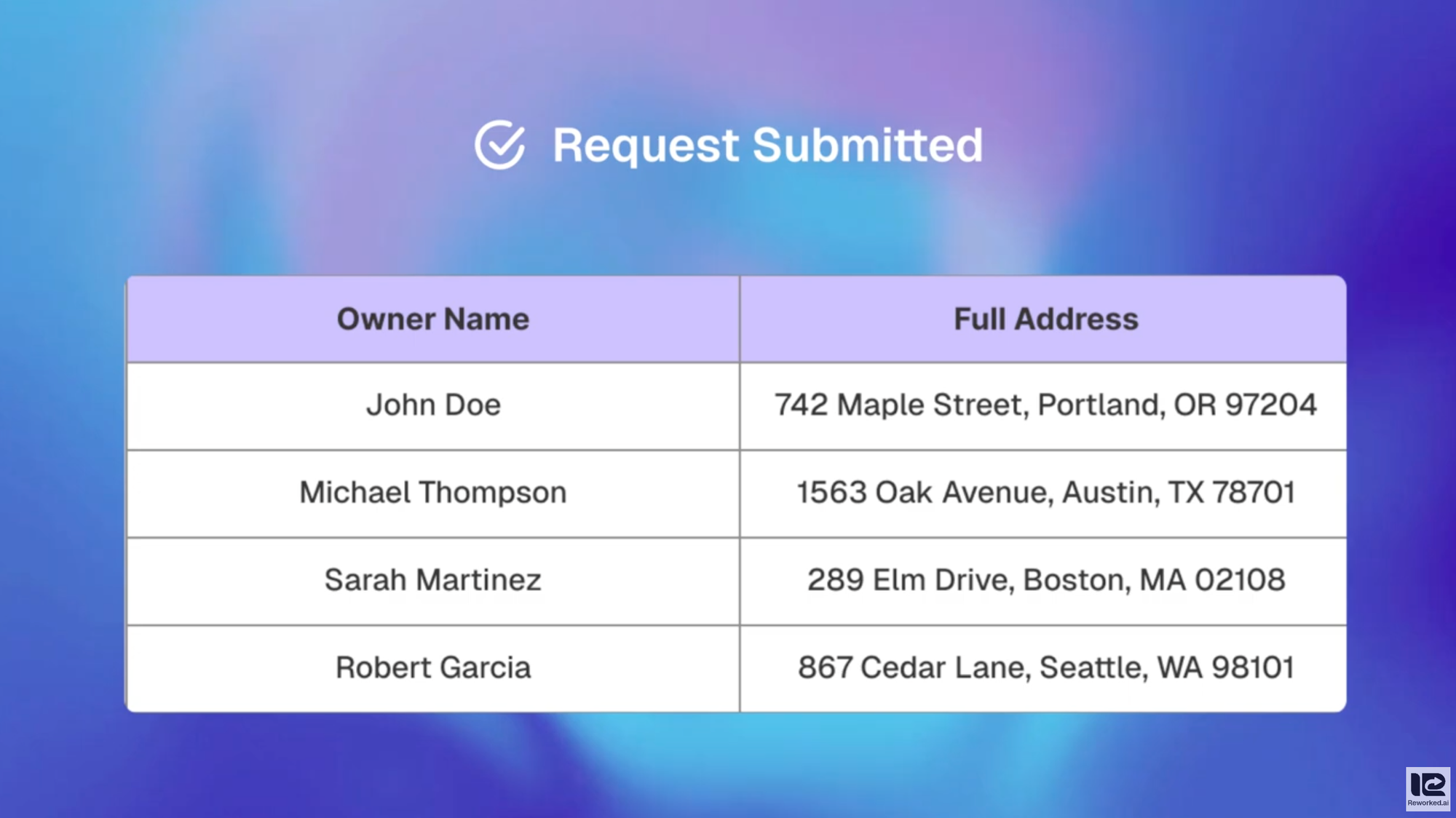This screenshot has width=1456, height=818.
Task: Click the Boston, MA 02108 text
Action: tap(1154, 581)
